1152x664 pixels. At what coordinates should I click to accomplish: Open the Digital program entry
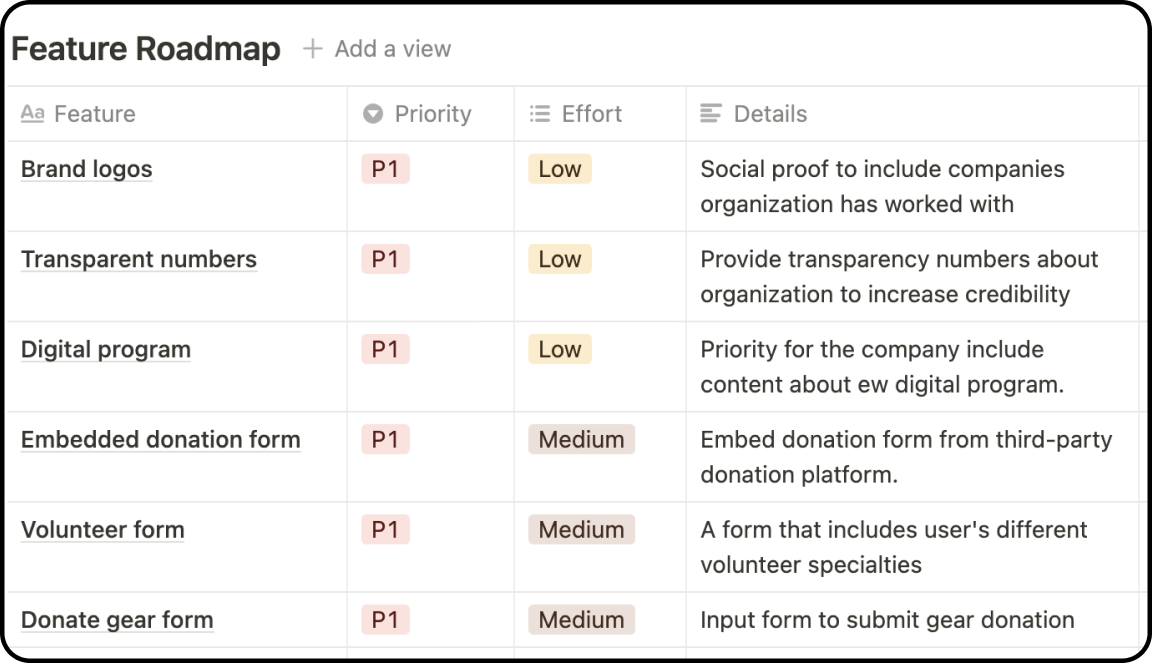(106, 350)
